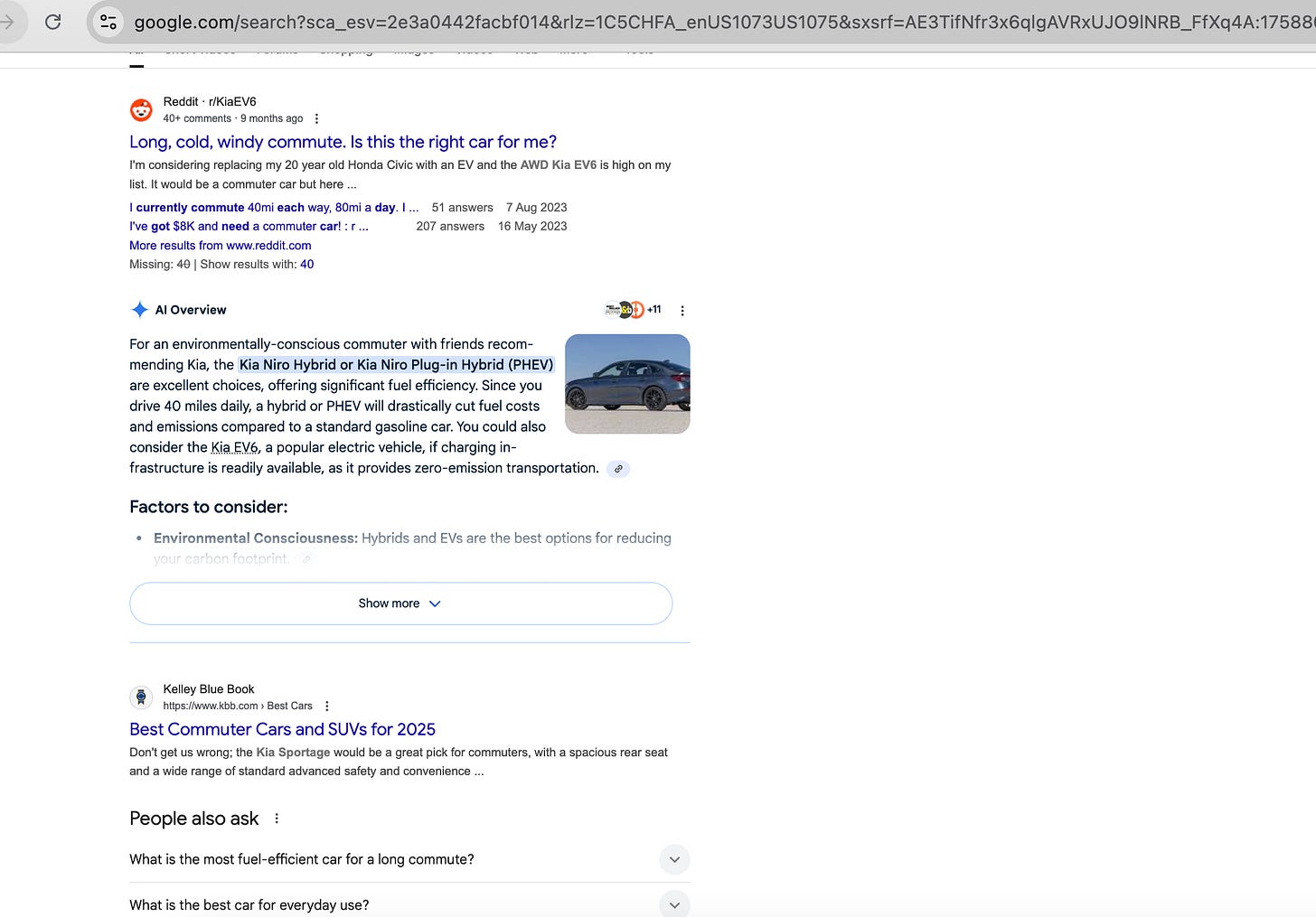Reload the page with the browser refresh icon
The image size is (1316, 917).
(53, 22)
